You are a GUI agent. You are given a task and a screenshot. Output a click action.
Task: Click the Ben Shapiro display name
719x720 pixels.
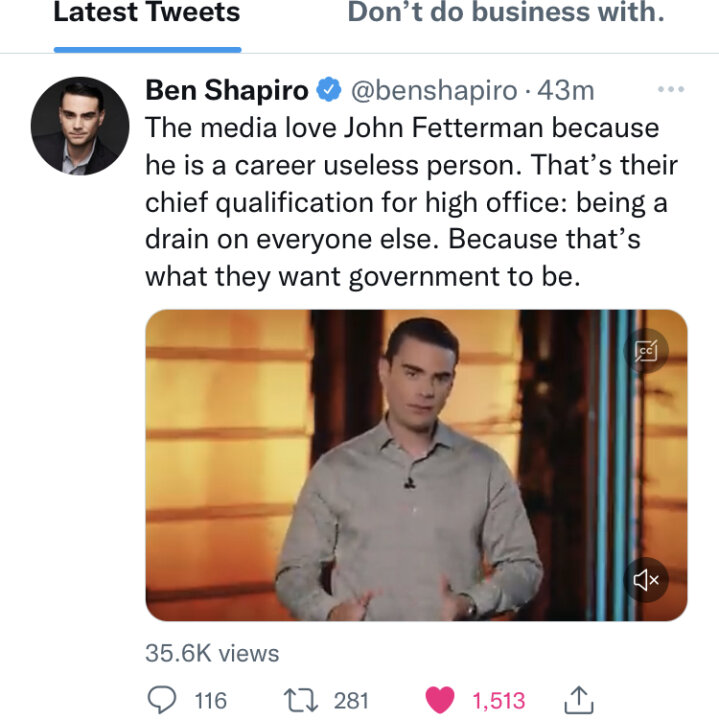227,90
